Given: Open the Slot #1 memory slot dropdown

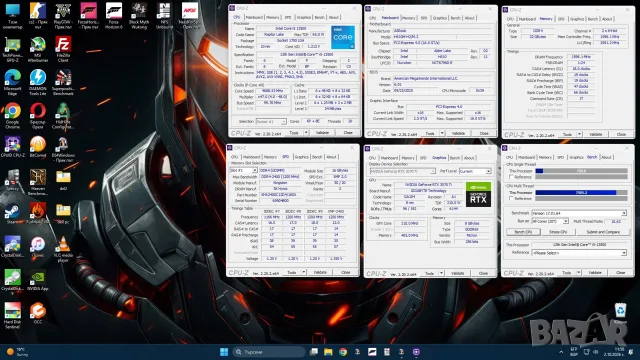Looking at the screenshot, I should click(244, 170).
